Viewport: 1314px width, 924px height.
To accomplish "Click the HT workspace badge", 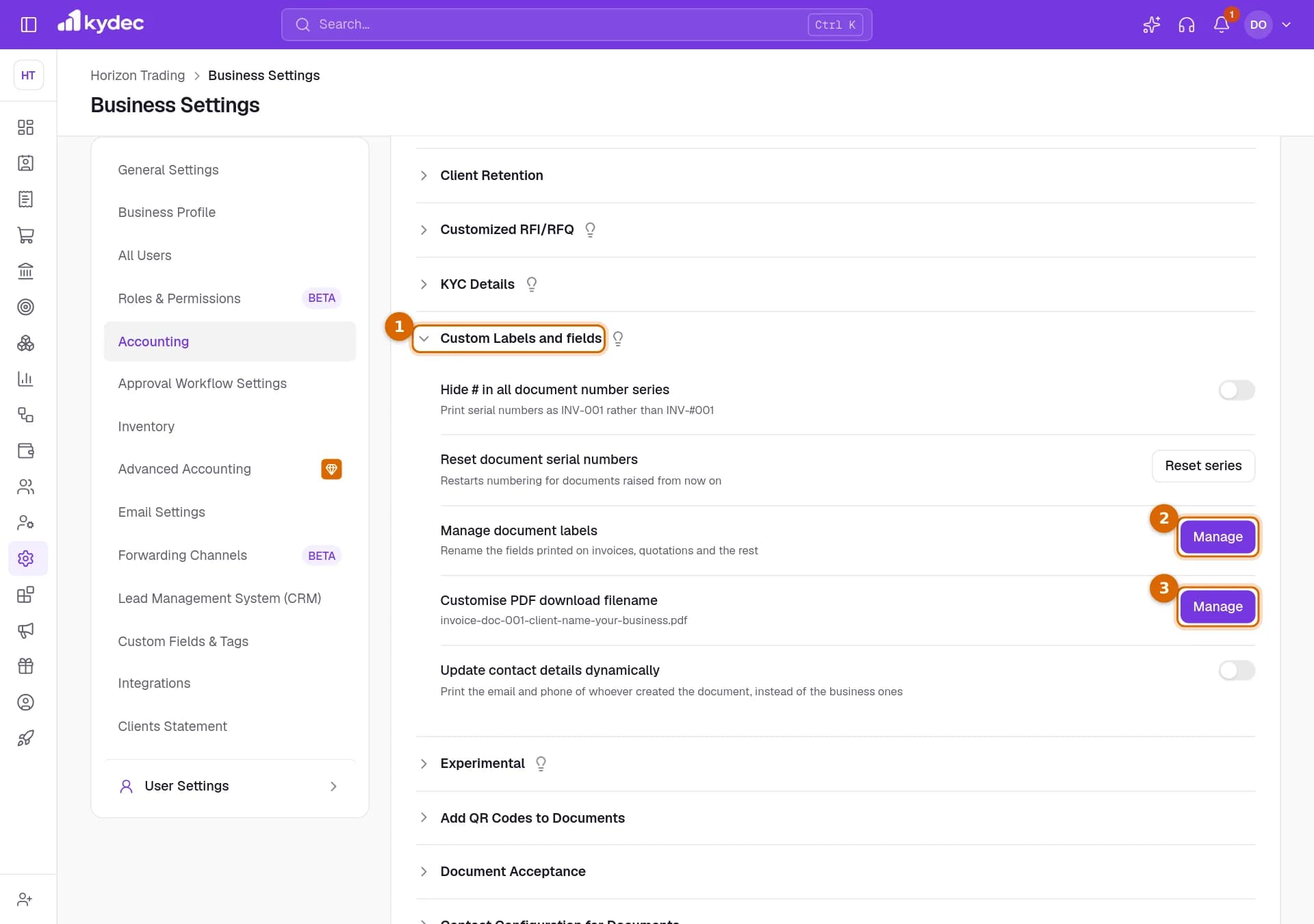I will (28, 75).
